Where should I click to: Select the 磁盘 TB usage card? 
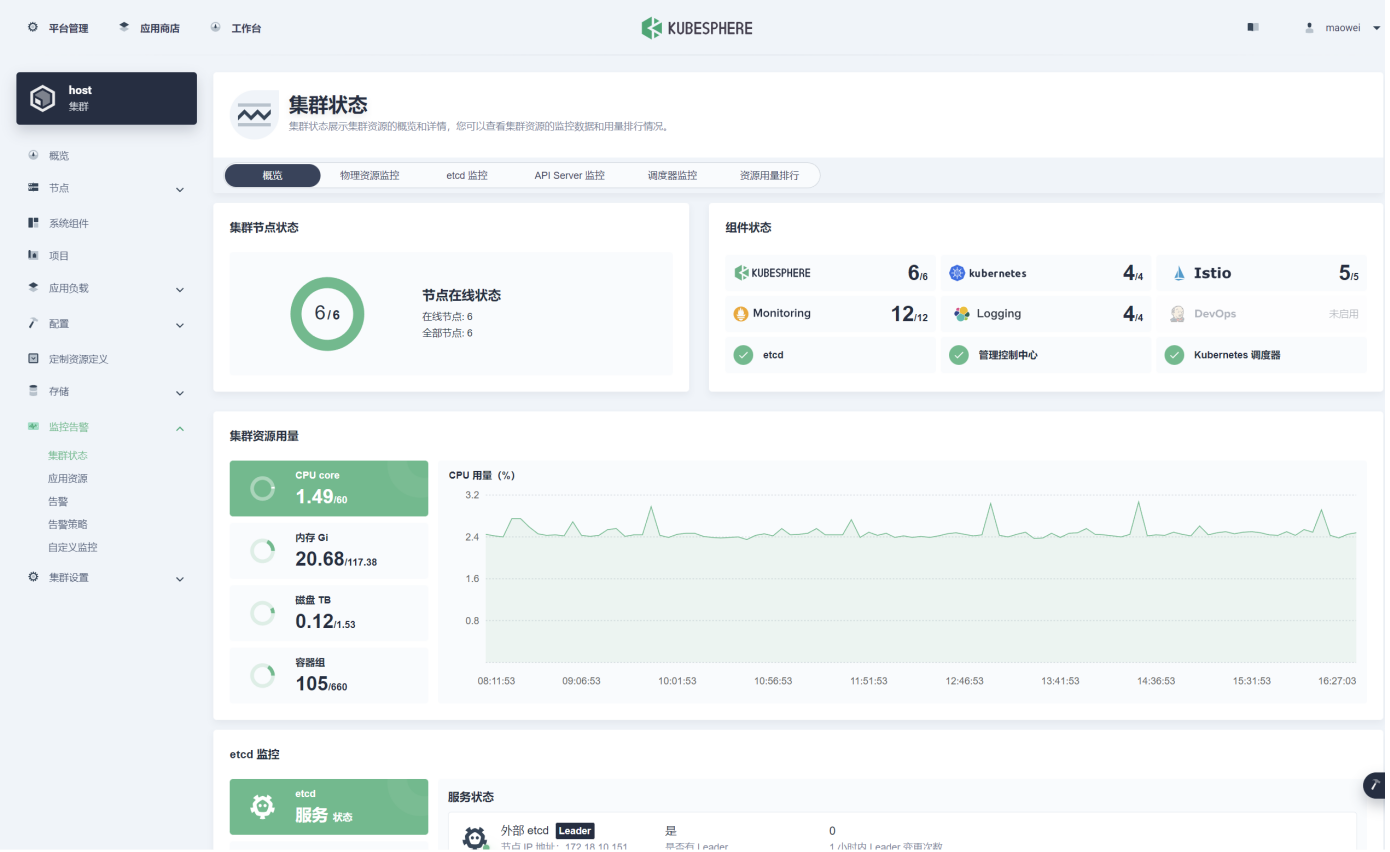329,612
